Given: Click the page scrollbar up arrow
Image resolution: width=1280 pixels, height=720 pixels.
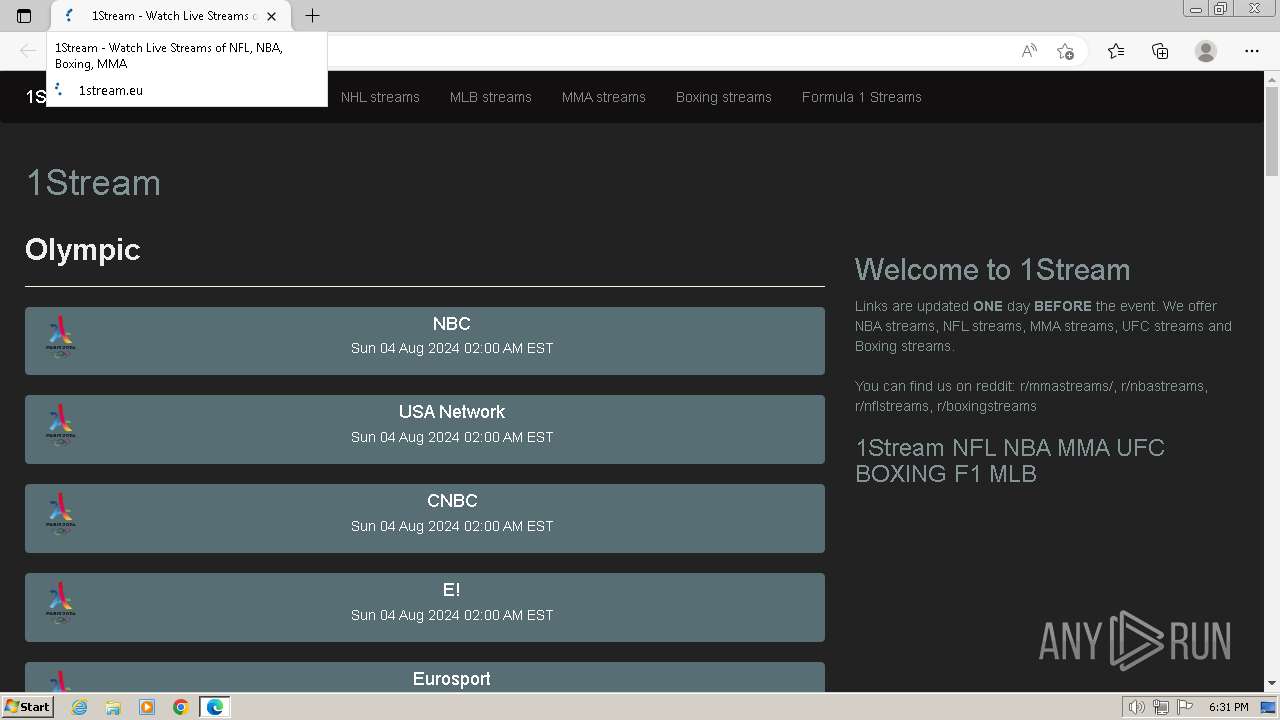Looking at the screenshot, I should tap(1272, 80).
